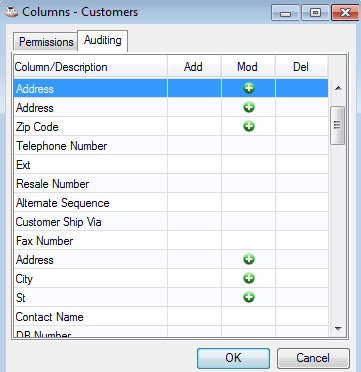
Task: Enable Mod auditing for Telephone Number
Action: click(248, 146)
